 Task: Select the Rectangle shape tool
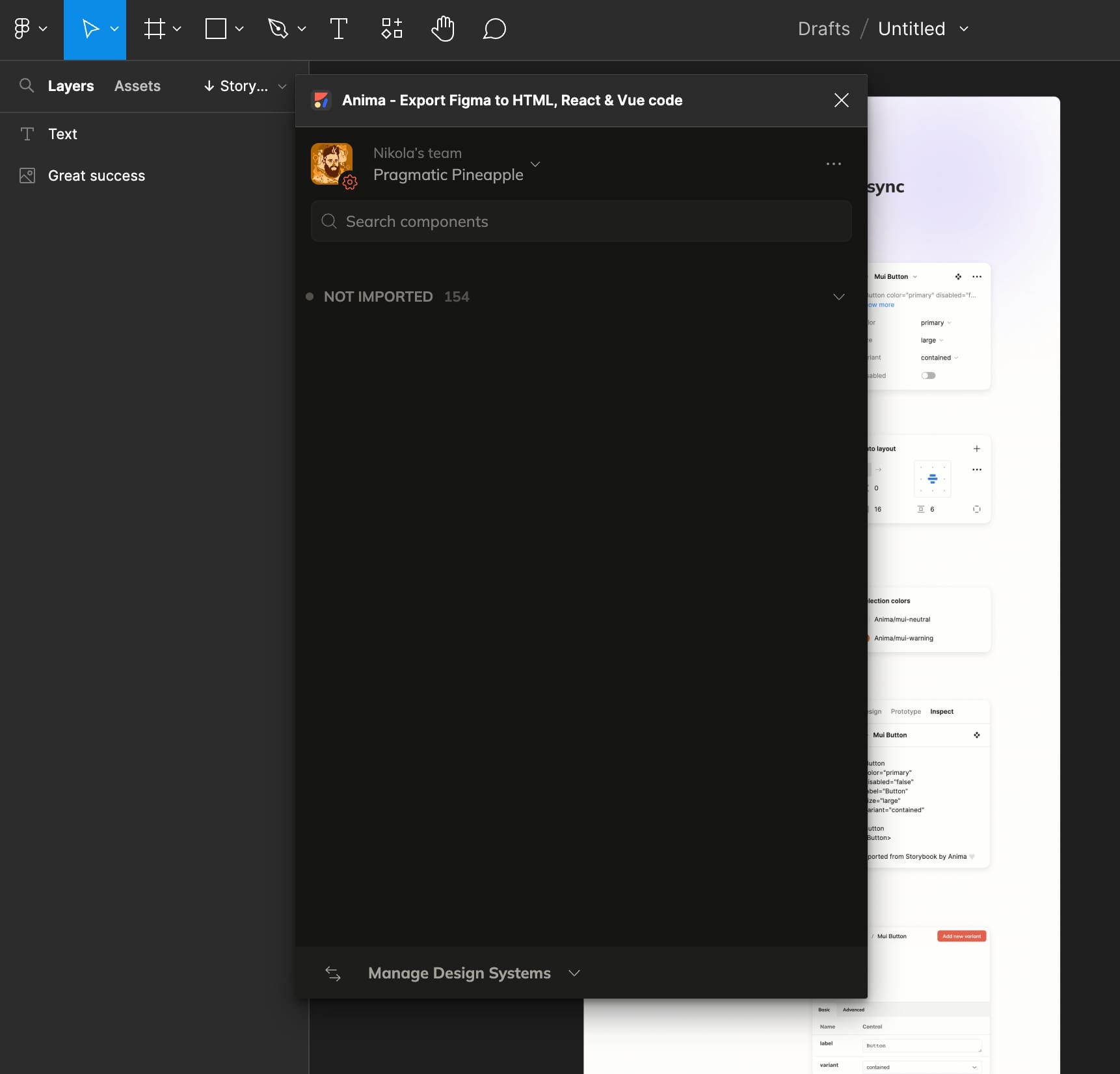point(216,29)
